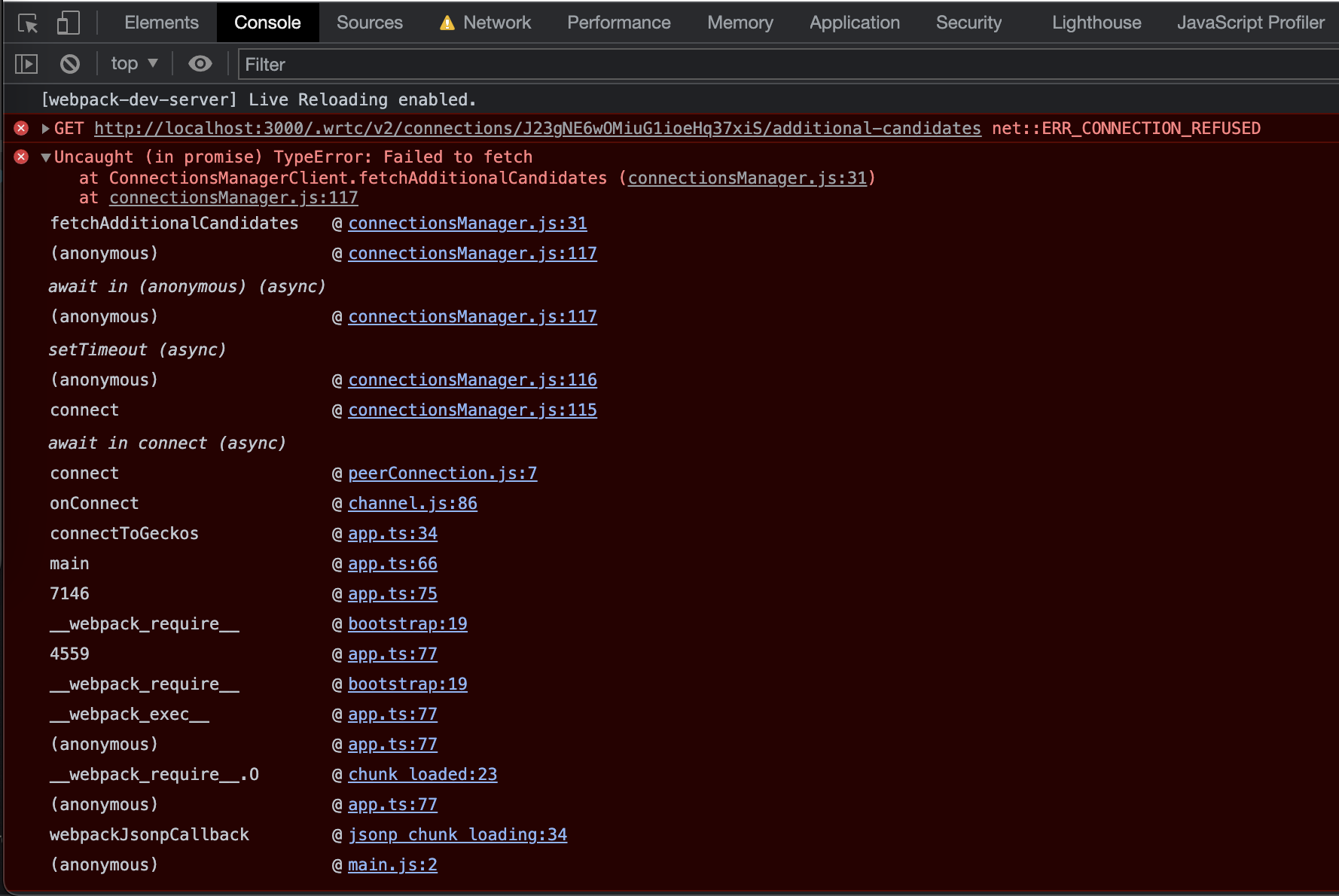Open the top frame context dropdown
The image size is (1339, 896).
tap(134, 63)
